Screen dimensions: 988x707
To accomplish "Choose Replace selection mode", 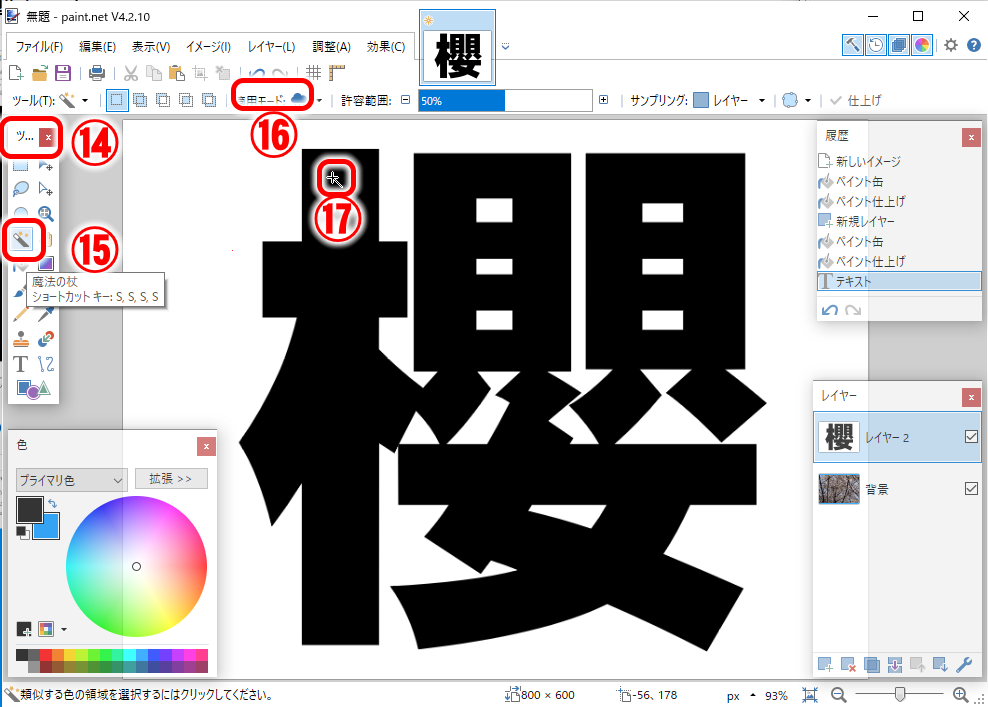I will [117, 100].
